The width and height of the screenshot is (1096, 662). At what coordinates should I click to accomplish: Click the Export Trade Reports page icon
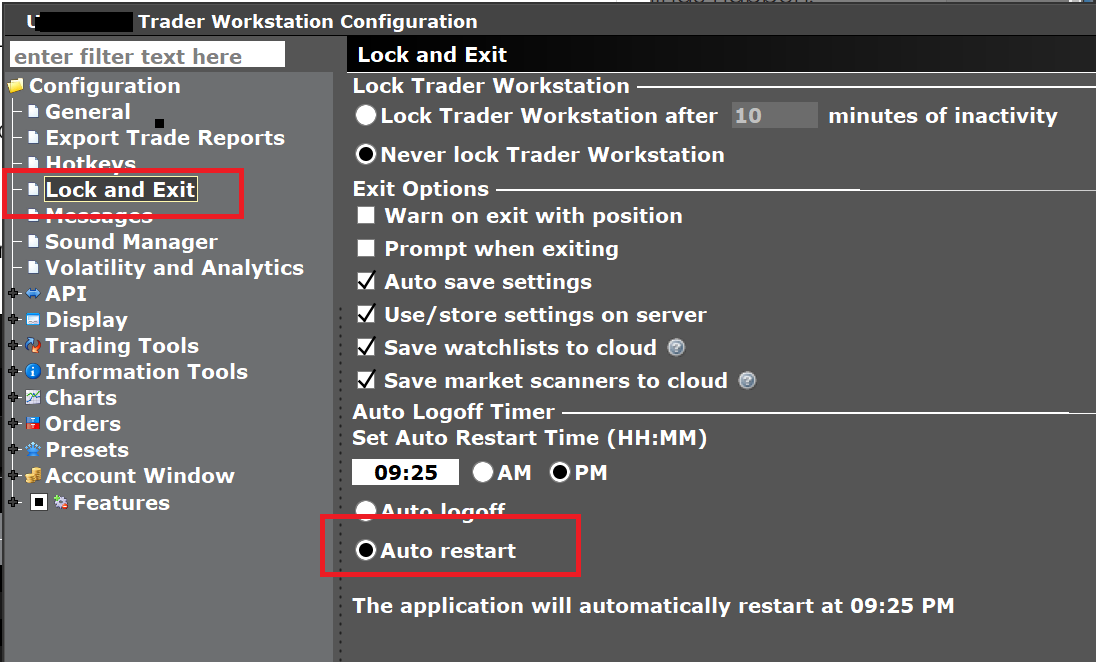click(33, 138)
